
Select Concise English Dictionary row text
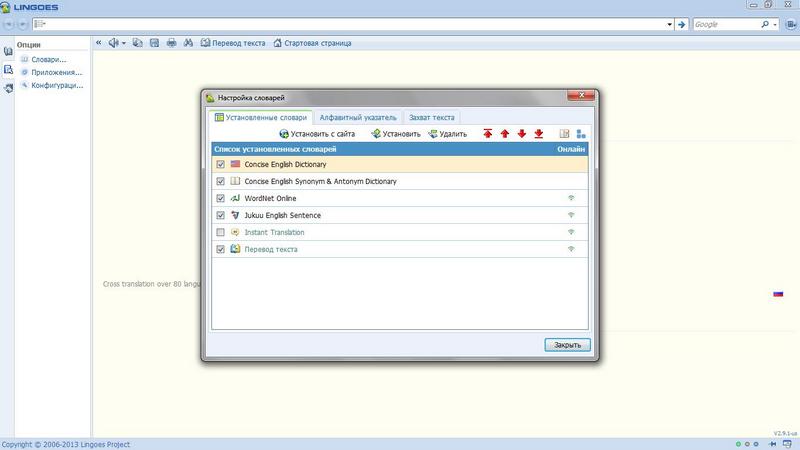[x=285, y=164]
